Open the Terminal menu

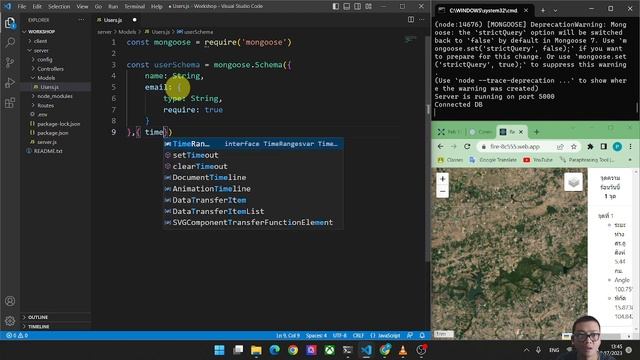pyautogui.click(x=135, y=7)
